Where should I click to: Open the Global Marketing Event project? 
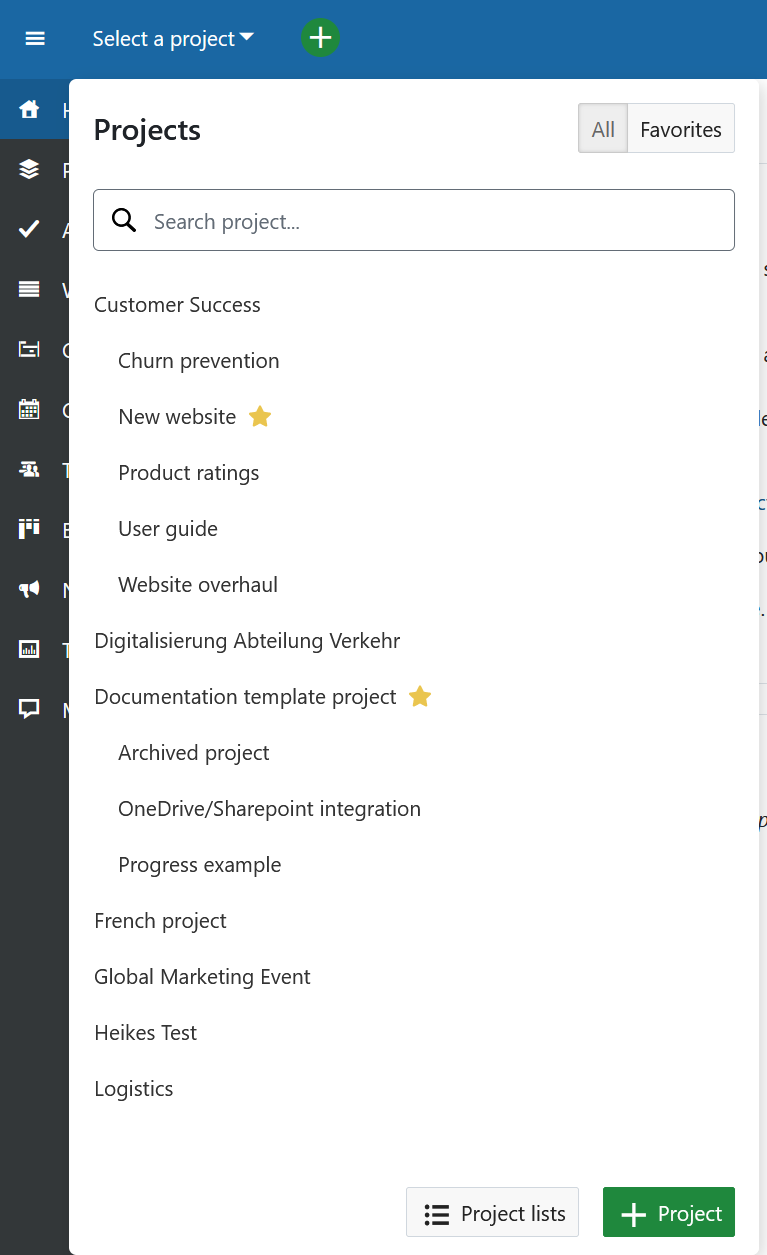(x=202, y=977)
